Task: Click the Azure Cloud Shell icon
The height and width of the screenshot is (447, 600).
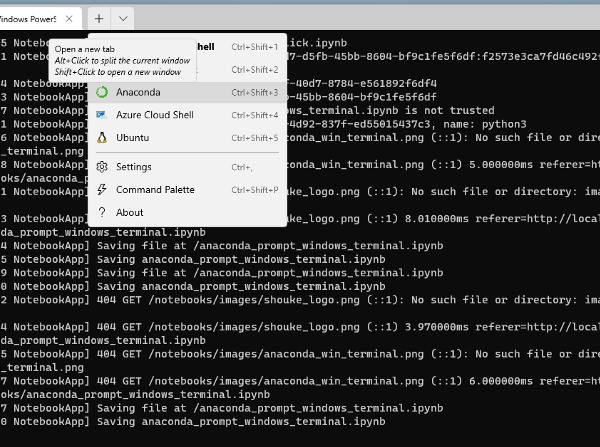Action: pos(101,115)
